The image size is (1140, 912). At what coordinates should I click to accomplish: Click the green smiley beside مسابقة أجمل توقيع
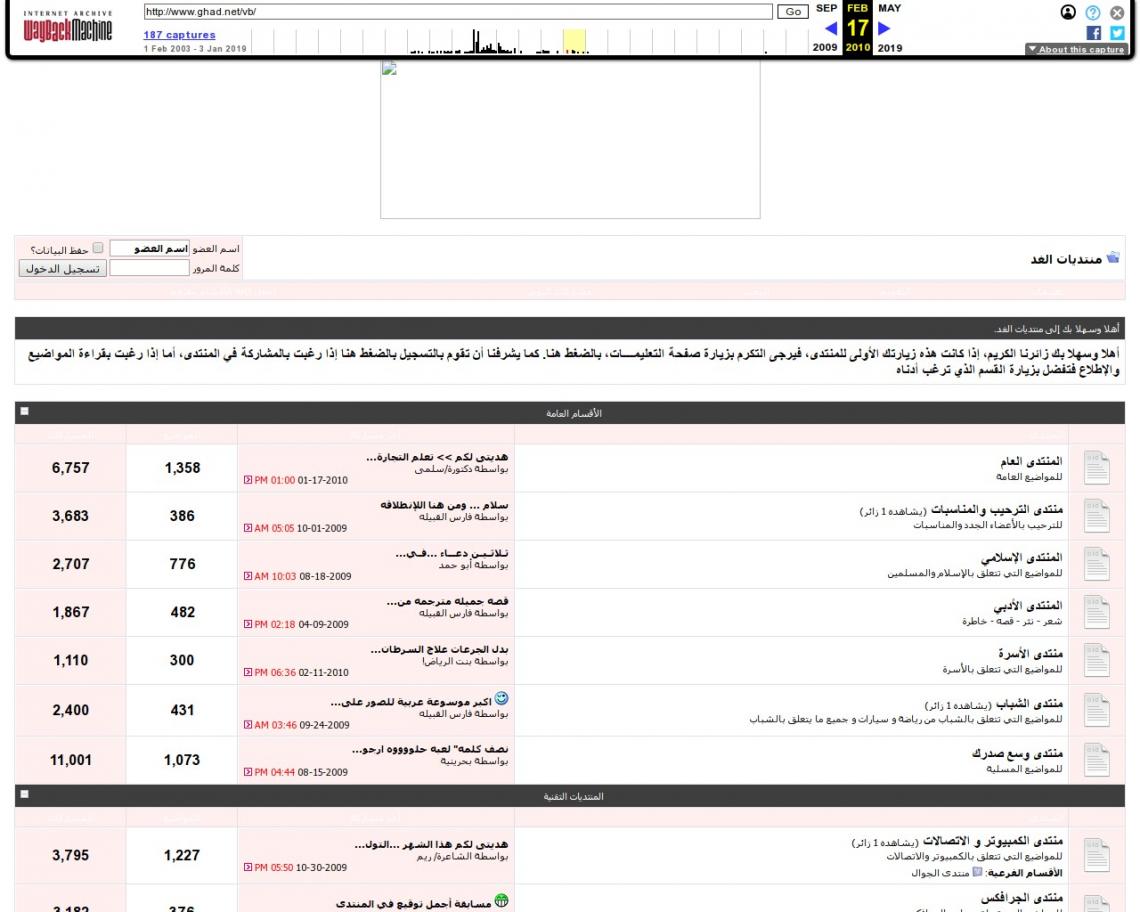tap(501, 901)
